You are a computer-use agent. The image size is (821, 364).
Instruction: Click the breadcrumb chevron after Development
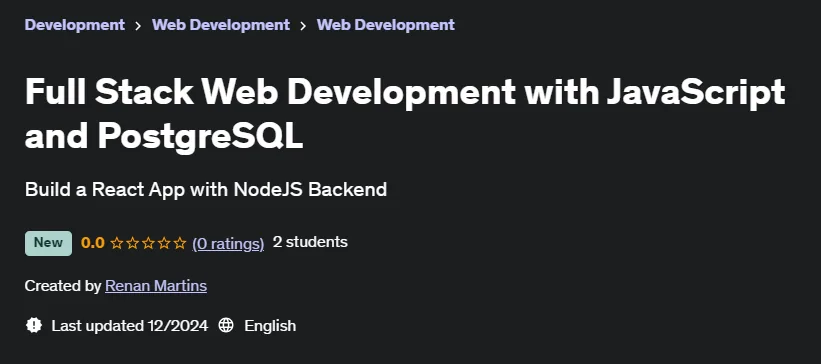tap(138, 26)
